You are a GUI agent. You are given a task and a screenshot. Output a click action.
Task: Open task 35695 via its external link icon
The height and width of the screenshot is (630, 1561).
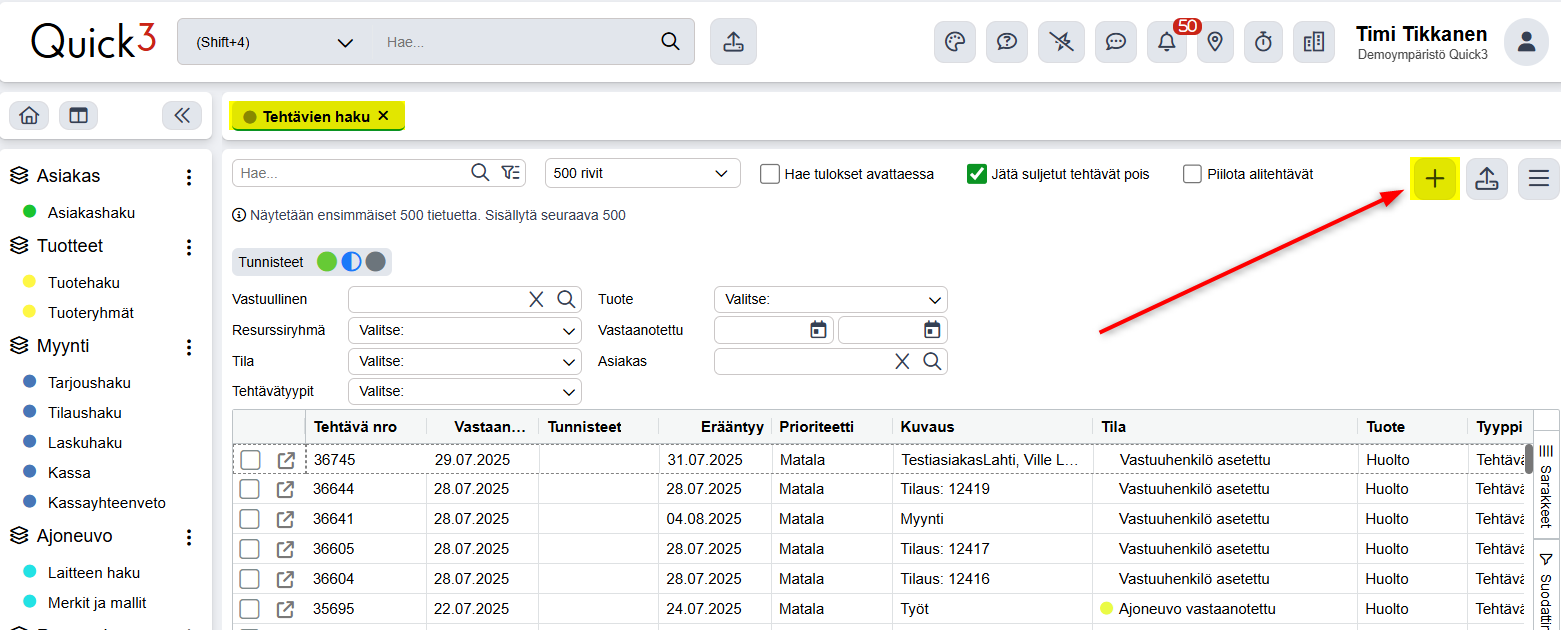(286, 608)
